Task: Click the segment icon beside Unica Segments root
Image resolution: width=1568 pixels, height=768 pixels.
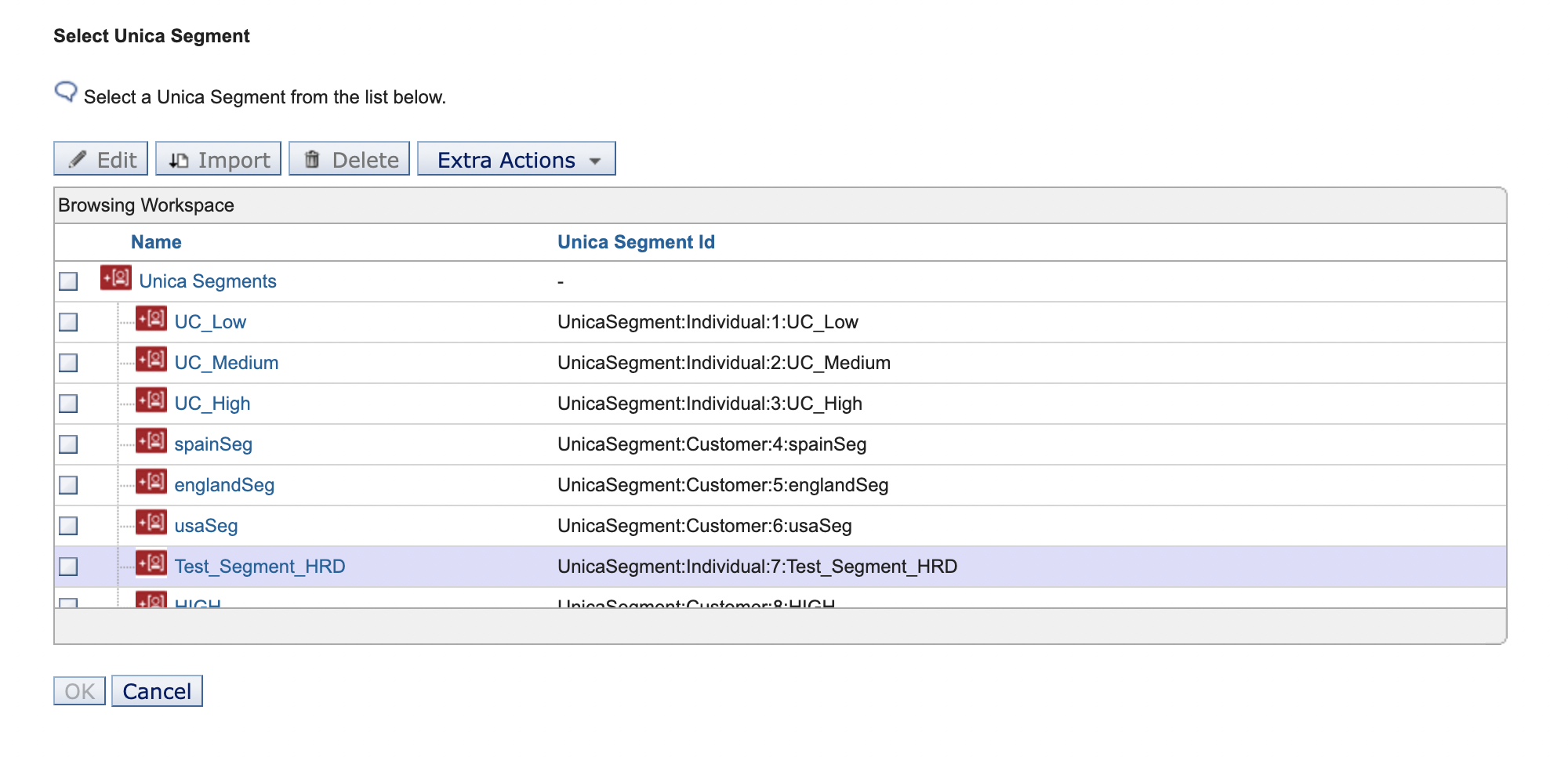Action: point(116,280)
